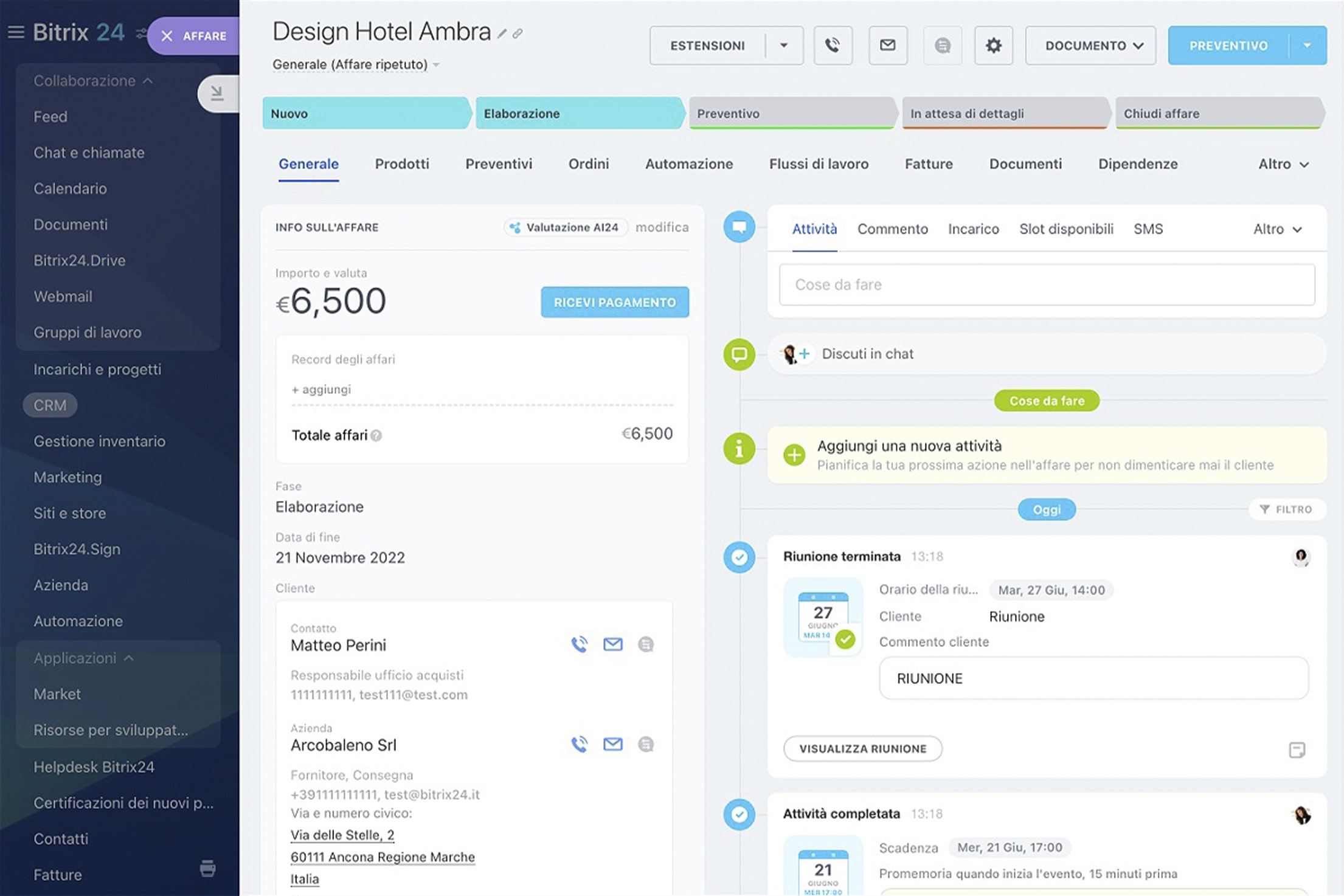Click printer icon next to Fatture sidebar
The height and width of the screenshot is (896, 1344).
click(207, 868)
